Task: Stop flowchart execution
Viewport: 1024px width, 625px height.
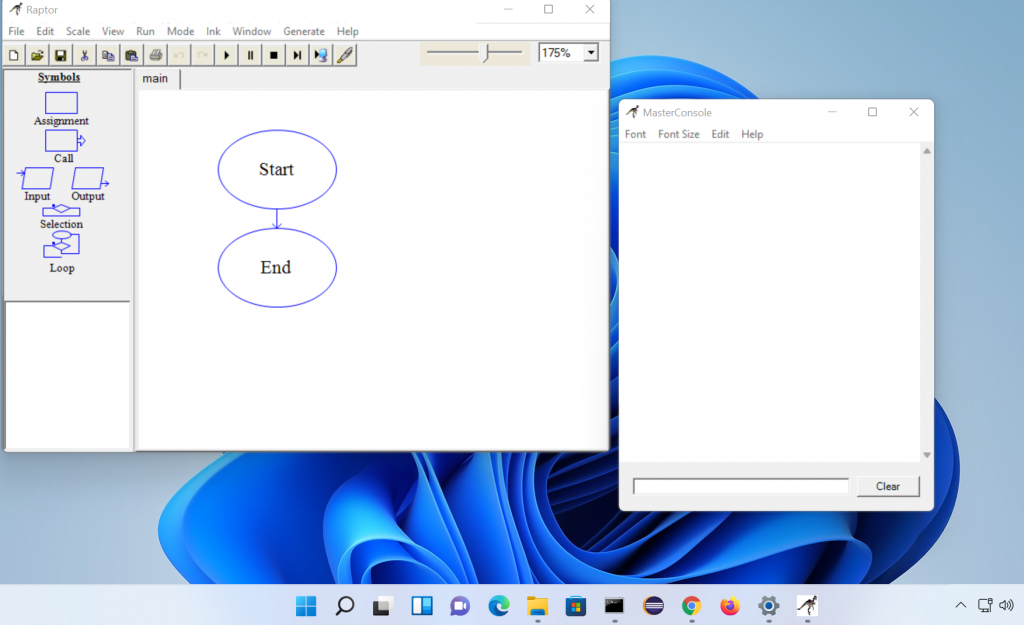Action: tap(272, 54)
